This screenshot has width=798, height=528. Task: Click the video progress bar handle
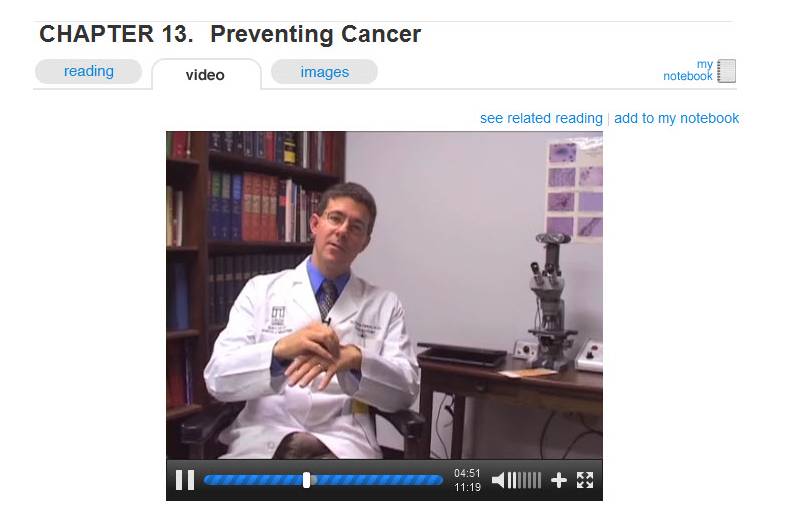(306, 480)
